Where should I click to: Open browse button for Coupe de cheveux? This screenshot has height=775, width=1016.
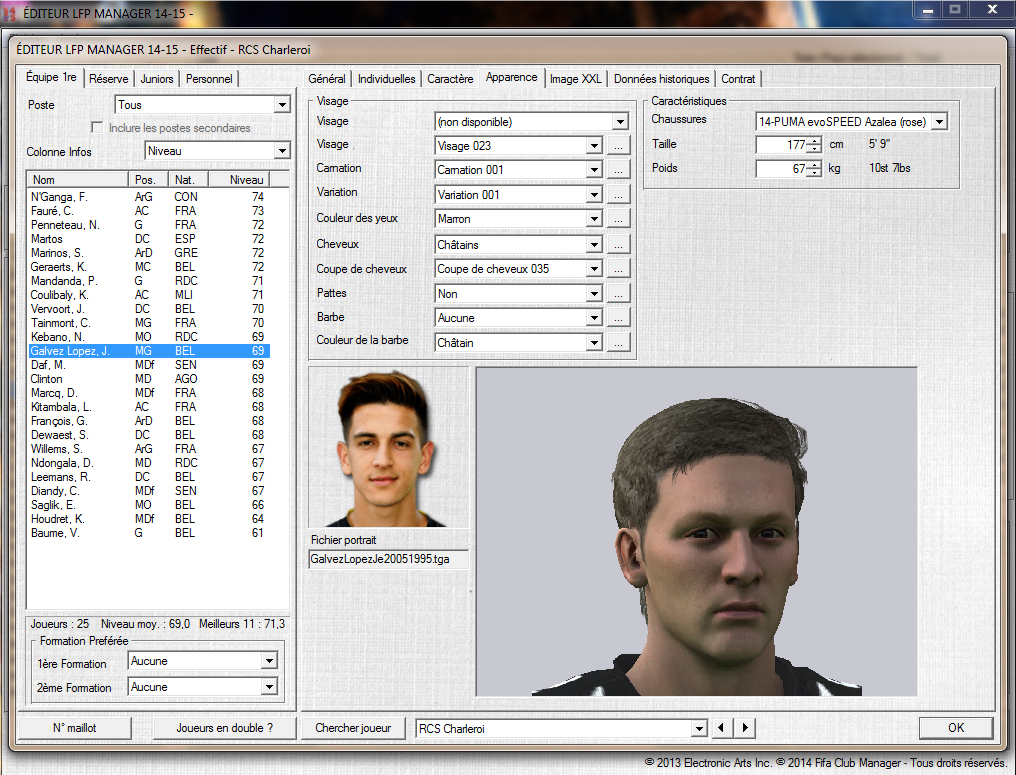[619, 269]
